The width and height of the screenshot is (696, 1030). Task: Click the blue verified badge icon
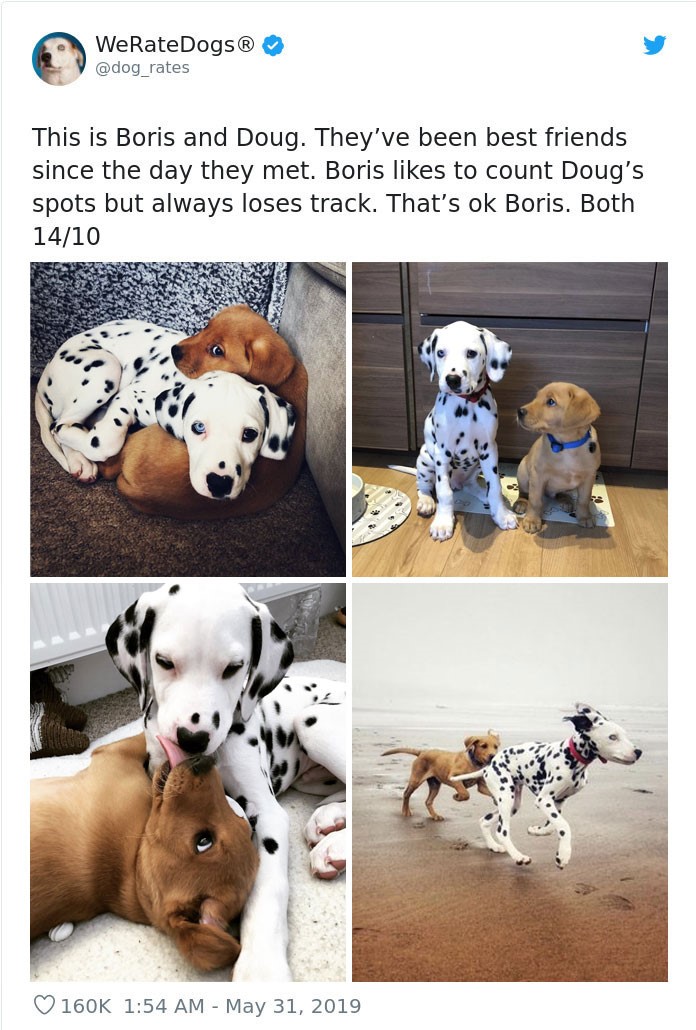(273, 45)
